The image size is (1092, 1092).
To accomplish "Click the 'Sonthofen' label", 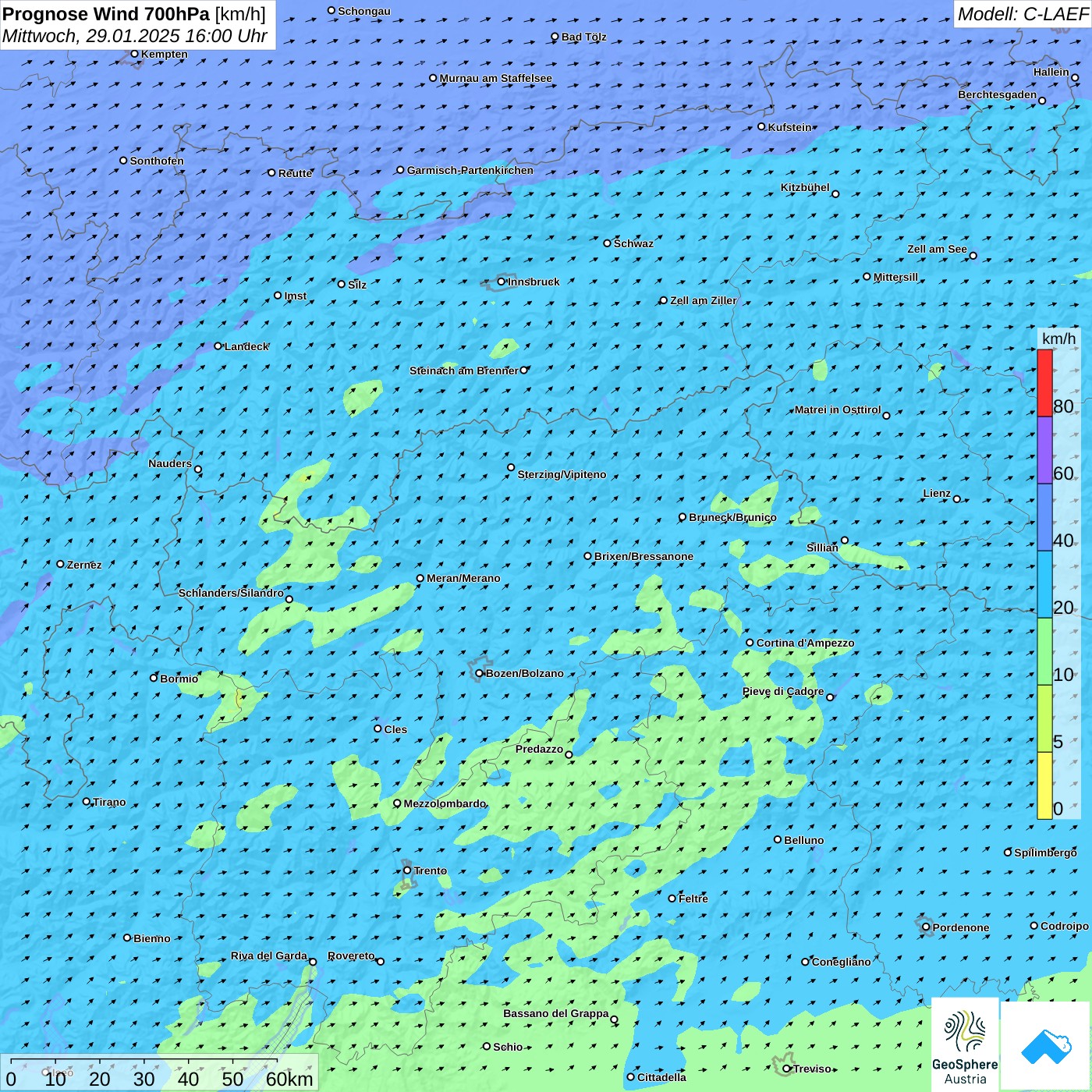I will click(x=157, y=161).
